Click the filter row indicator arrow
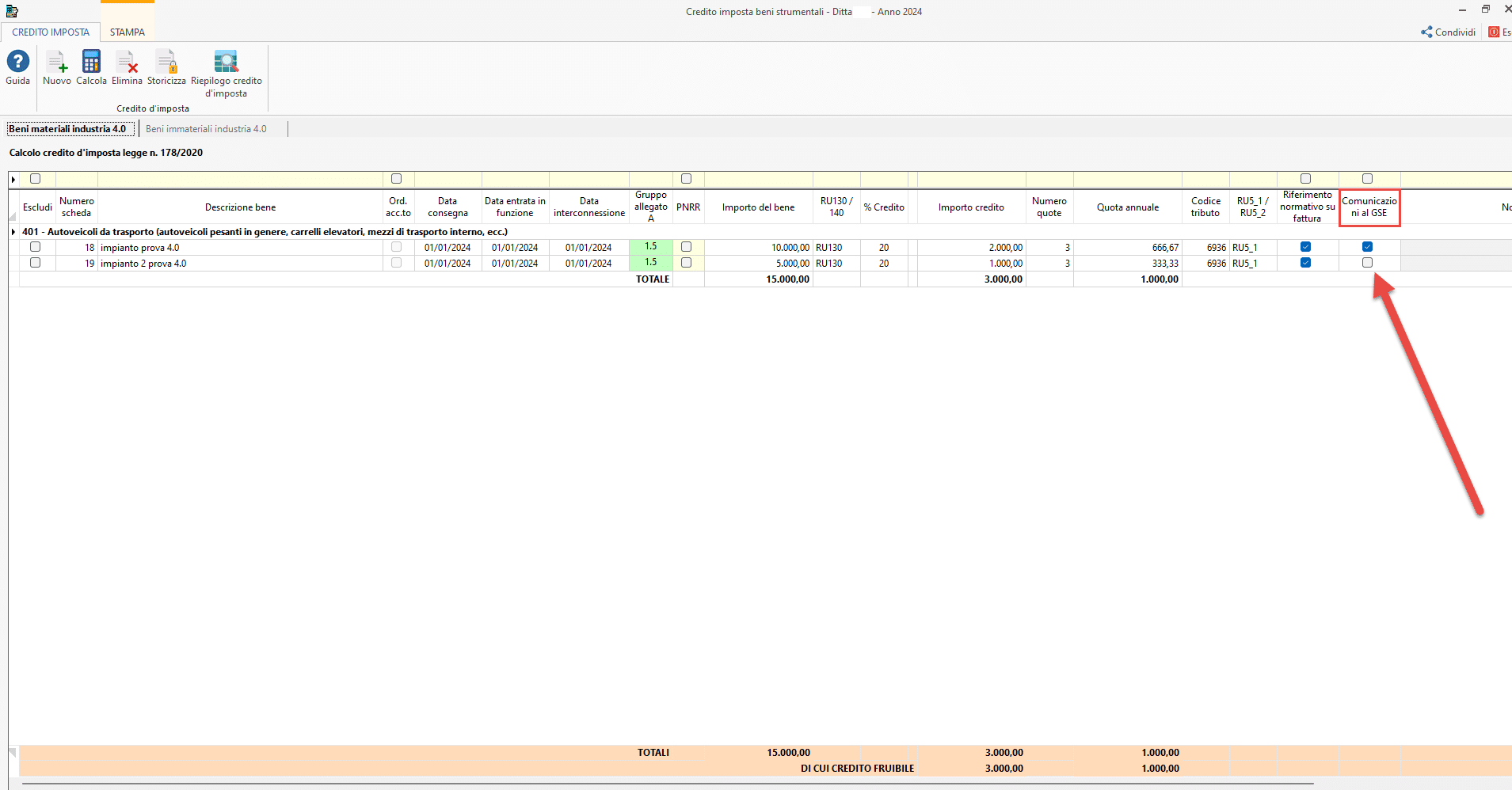 pos(13,180)
